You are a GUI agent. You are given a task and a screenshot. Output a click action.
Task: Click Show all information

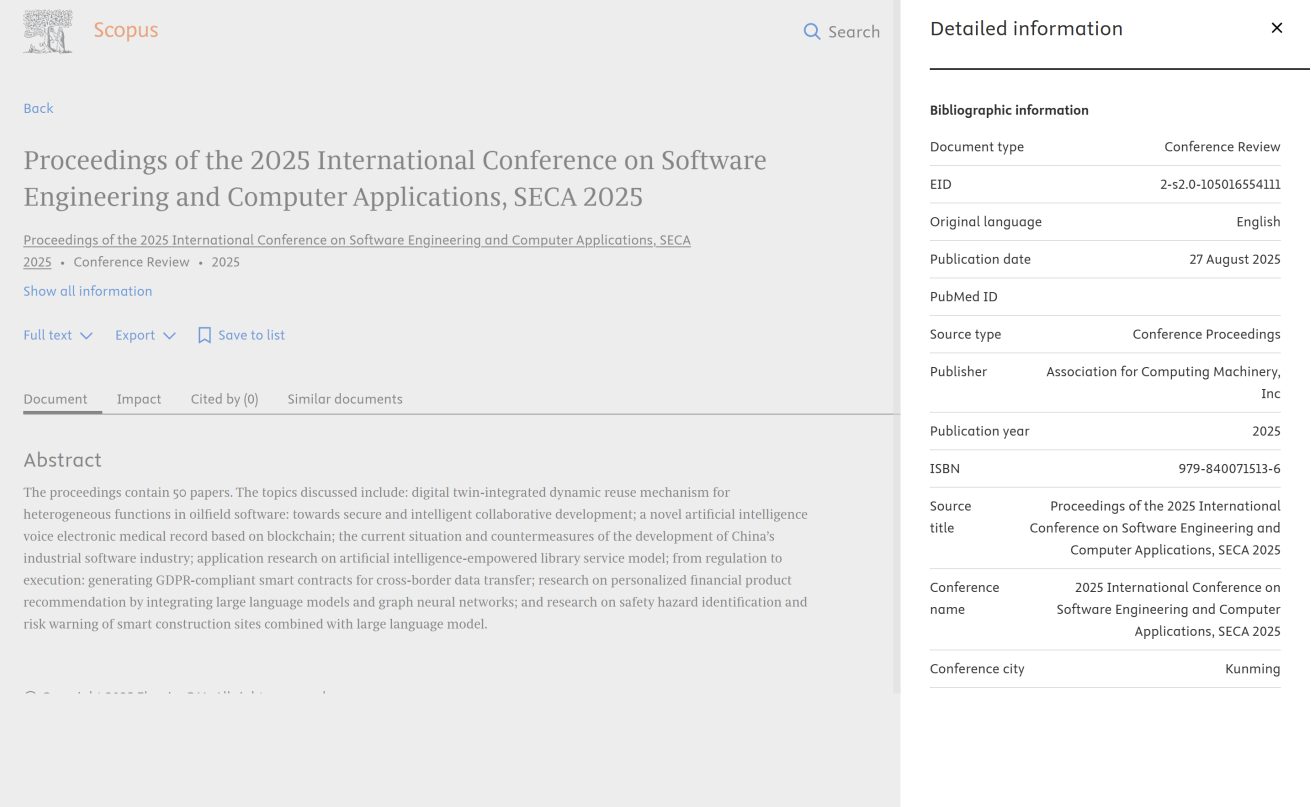tap(88, 291)
